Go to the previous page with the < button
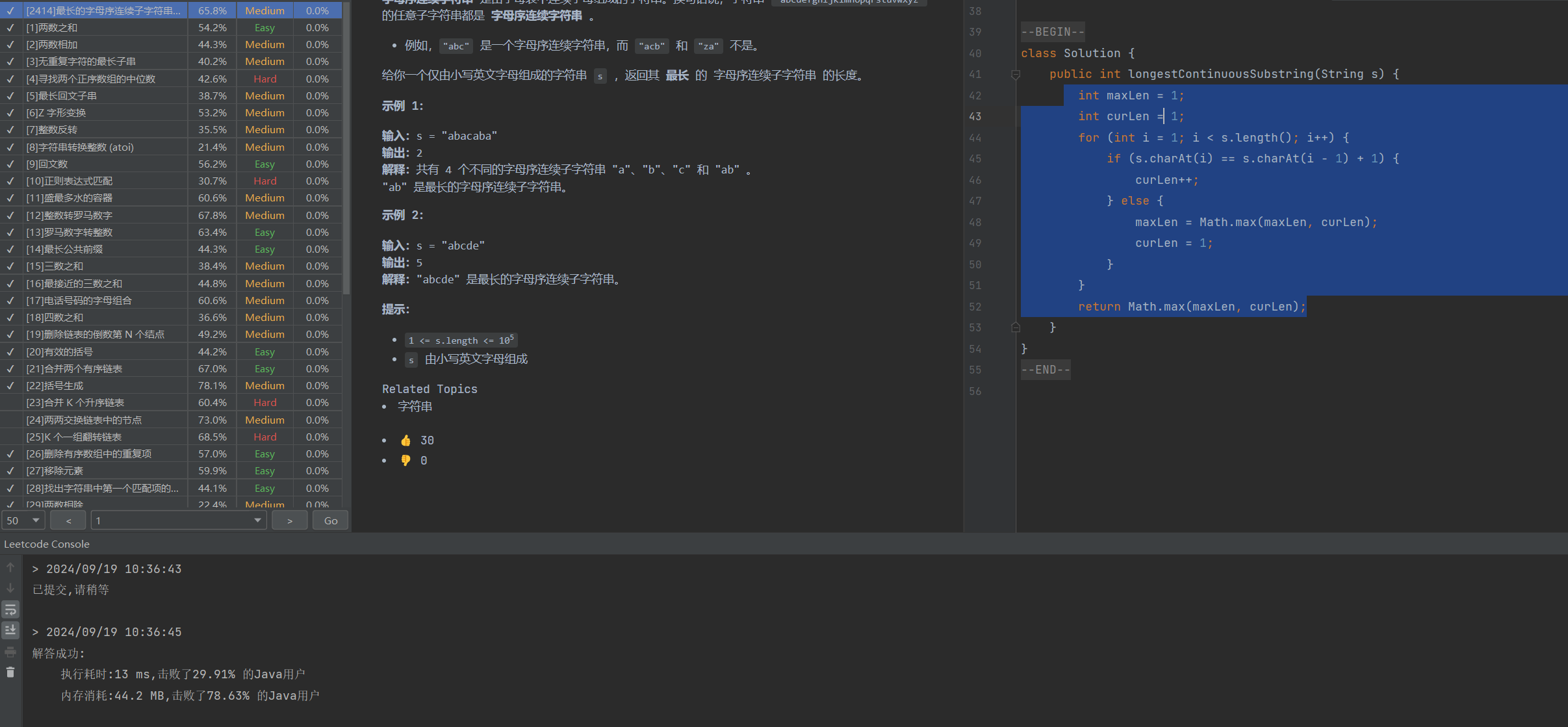This screenshot has height=727, width=1568. tap(68, 520)
